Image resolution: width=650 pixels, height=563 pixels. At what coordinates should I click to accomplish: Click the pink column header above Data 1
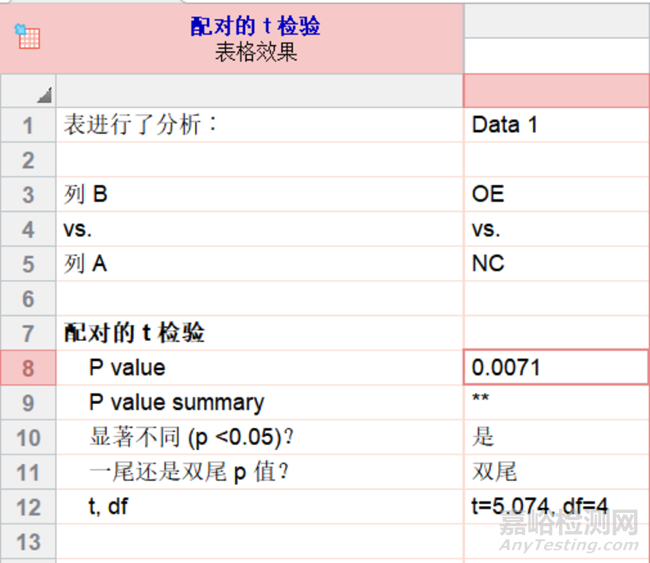coord(555,91)
